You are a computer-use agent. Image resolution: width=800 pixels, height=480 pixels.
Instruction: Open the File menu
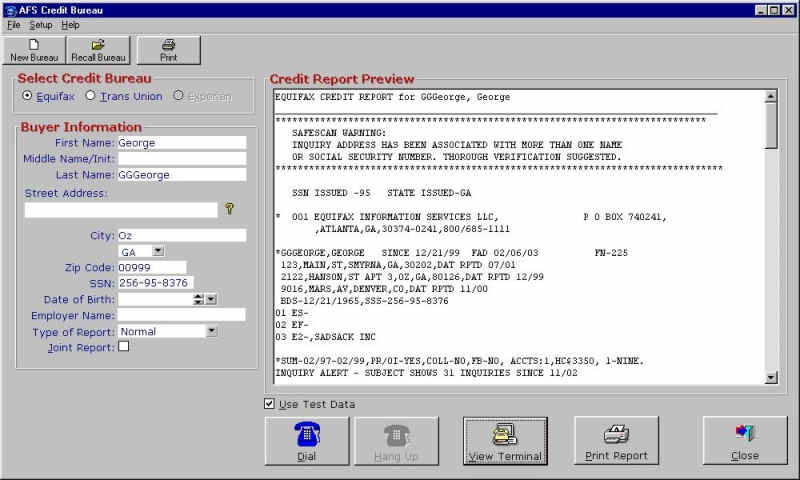click(x=14, y=25)
